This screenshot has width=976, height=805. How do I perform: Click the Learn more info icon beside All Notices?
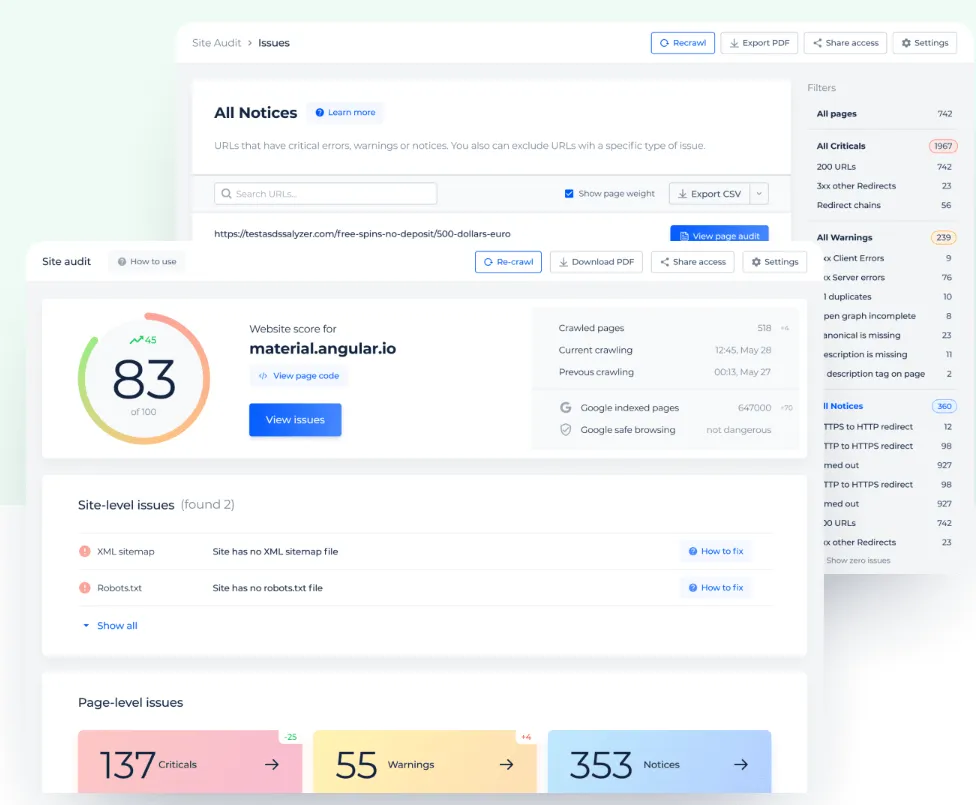pos(321,112)
